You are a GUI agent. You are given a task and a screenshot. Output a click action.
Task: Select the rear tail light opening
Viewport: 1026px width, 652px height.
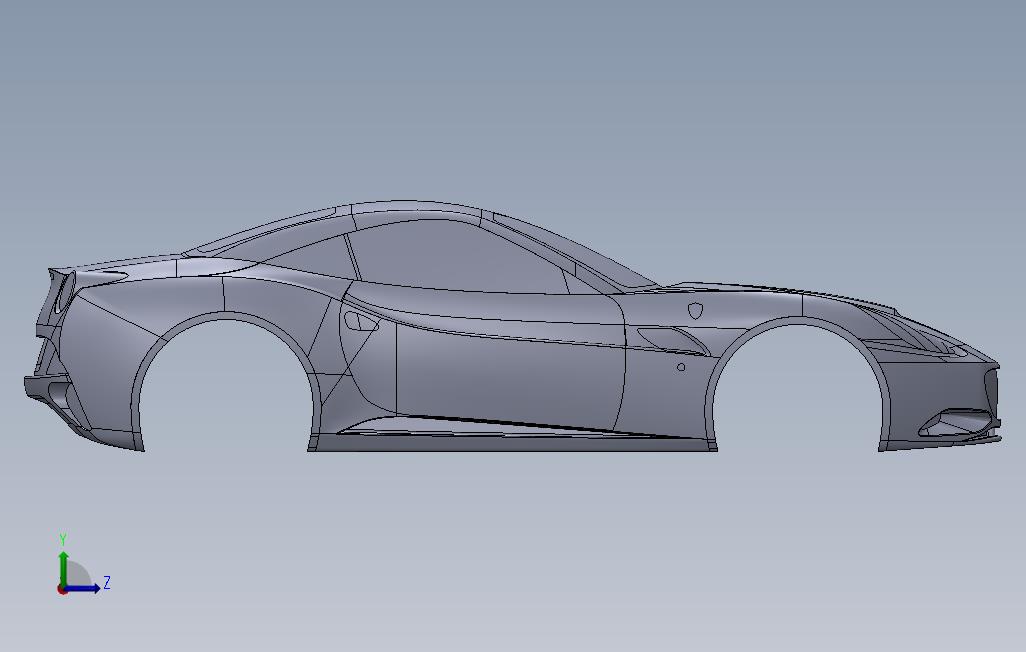click(x=64, y=291)
